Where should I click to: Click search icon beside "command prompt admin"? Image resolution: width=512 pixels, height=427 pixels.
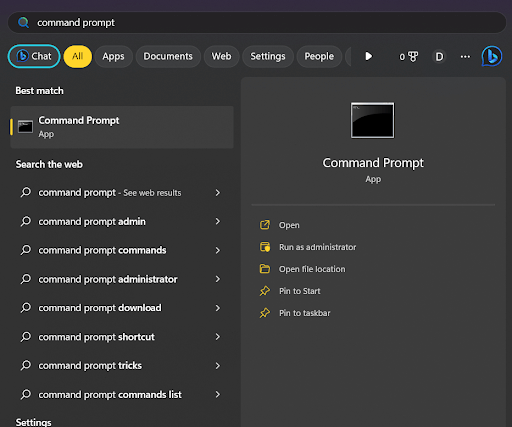(26, 221)
